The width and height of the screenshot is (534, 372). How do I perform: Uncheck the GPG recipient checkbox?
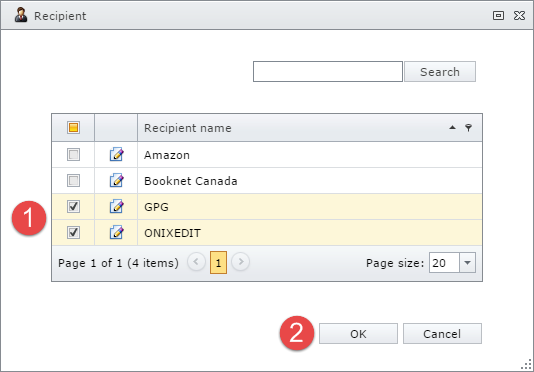[x=73, y=206]
